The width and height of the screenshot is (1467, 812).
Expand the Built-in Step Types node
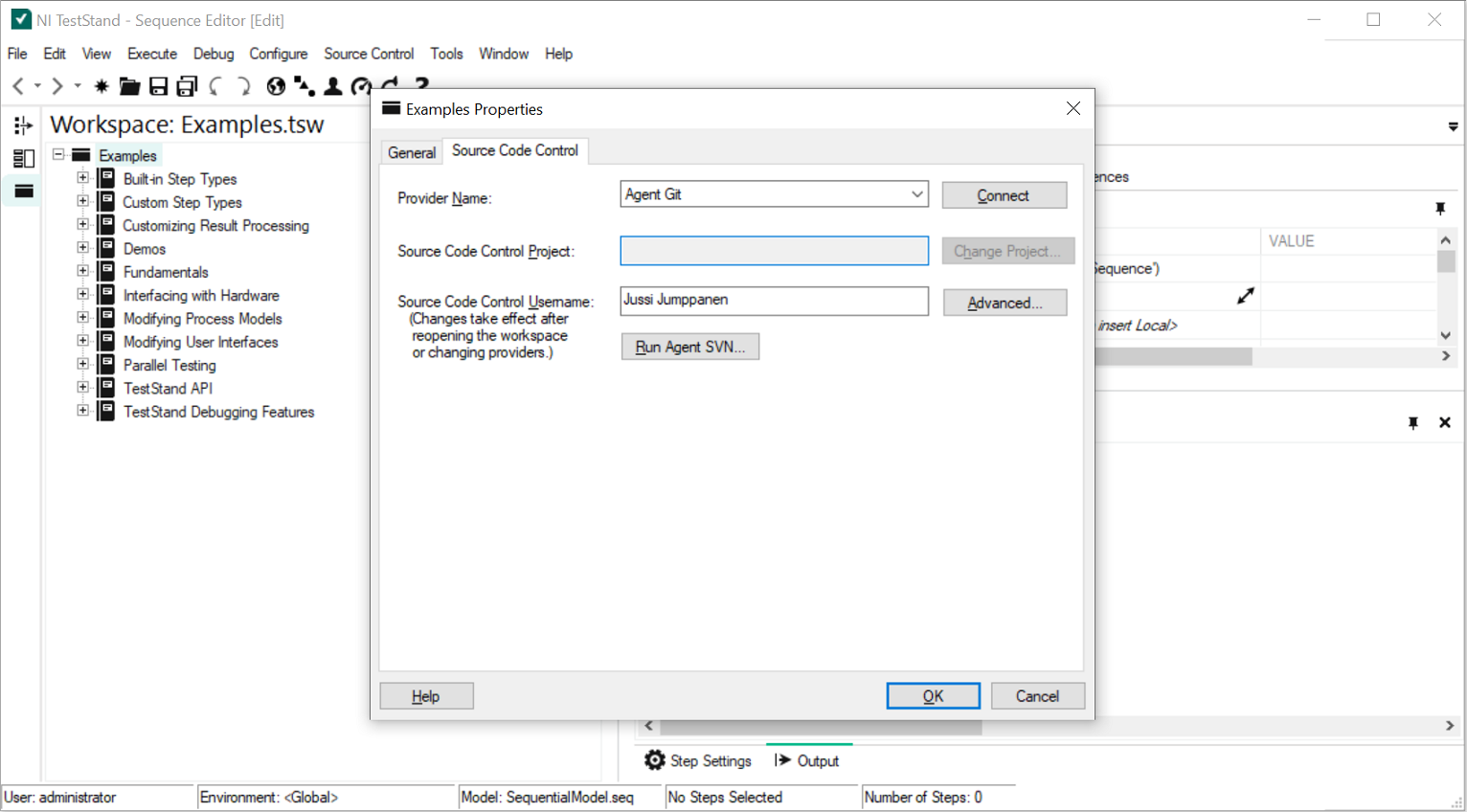[83, 178]
